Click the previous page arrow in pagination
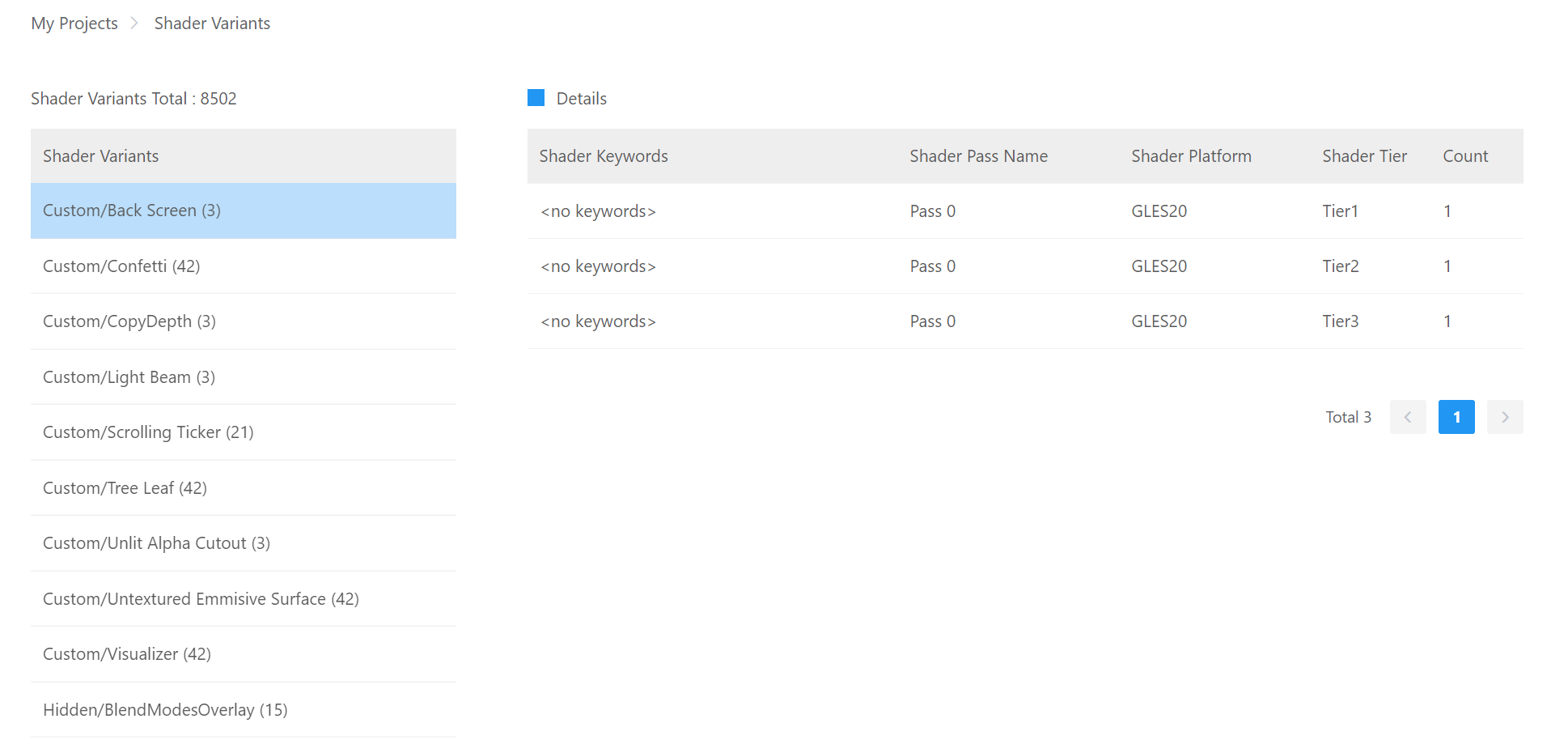 pyautogui.click(x=1407, y=417)
